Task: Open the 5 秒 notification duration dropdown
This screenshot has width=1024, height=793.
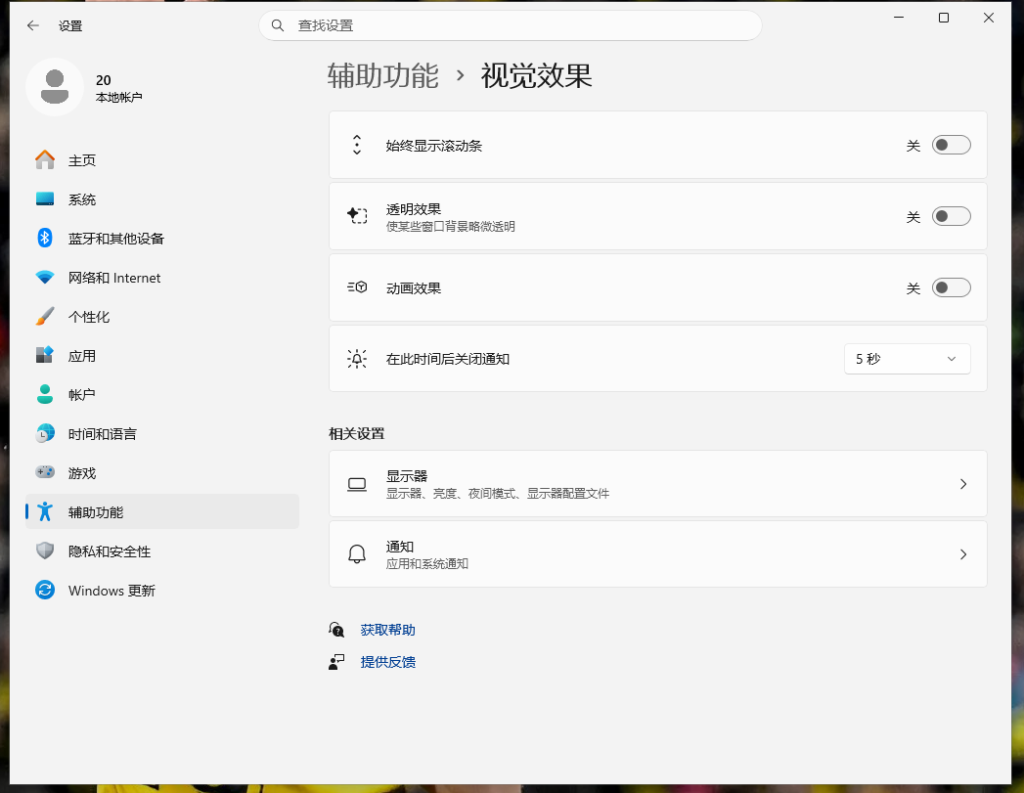Action: coord(907,359)
